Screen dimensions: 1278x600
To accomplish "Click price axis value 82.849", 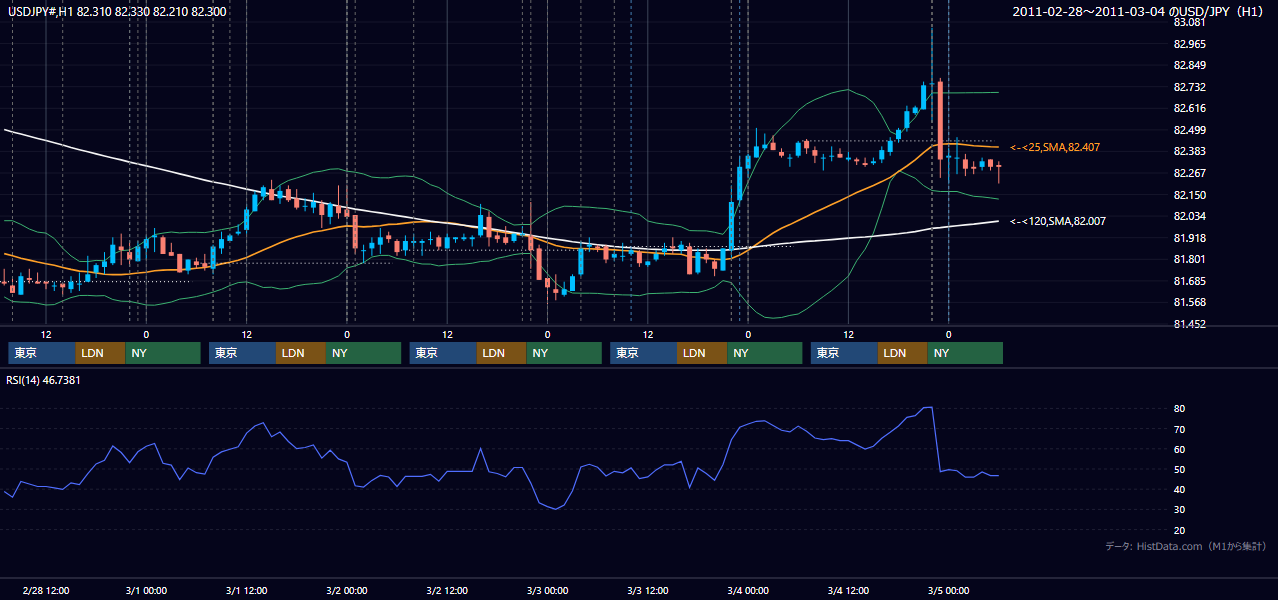I will click(1189, 65).
